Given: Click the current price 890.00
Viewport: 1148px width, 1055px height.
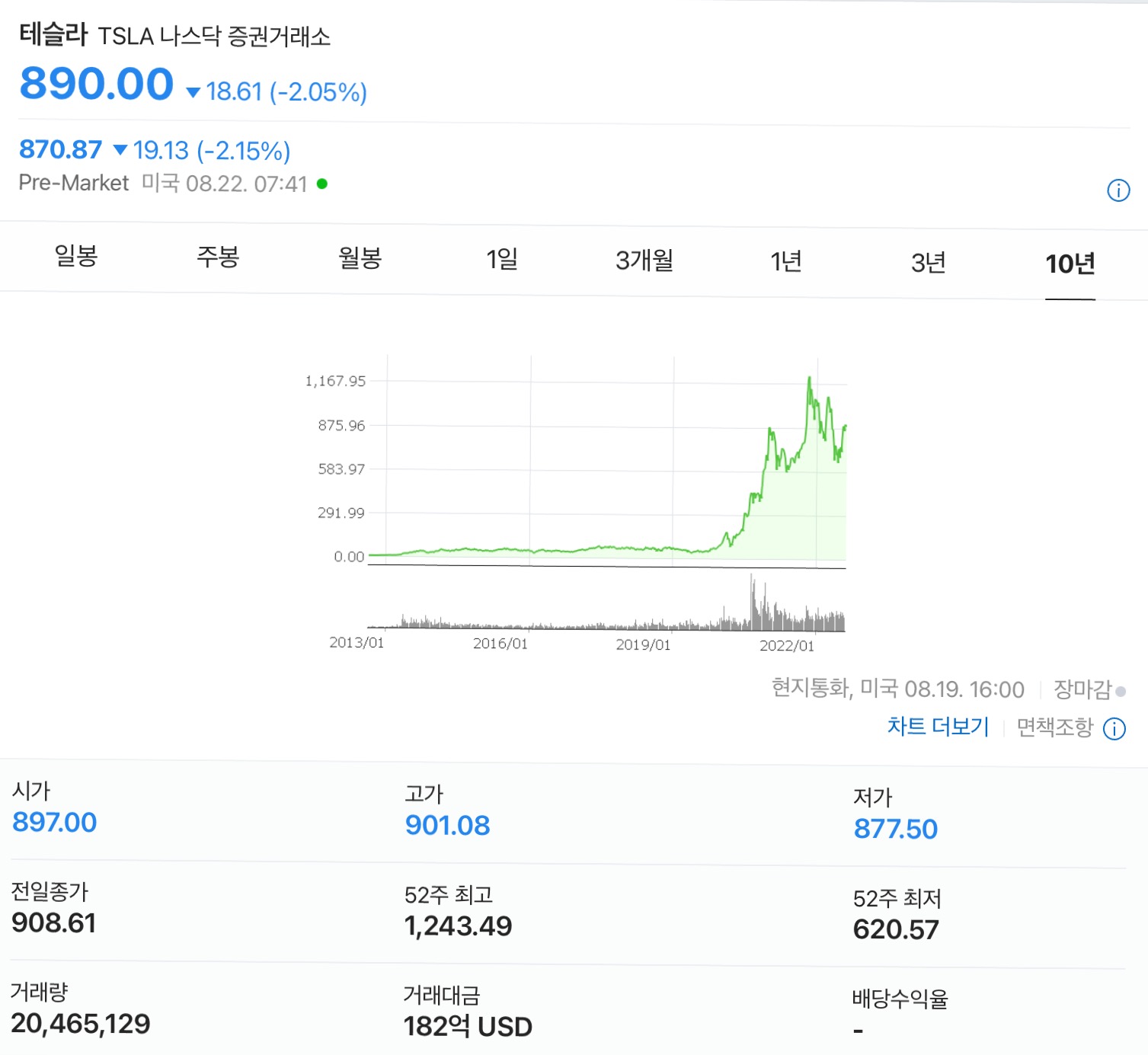Looking at the screenshot, I should pyautogui.click(x=97, y=84).
